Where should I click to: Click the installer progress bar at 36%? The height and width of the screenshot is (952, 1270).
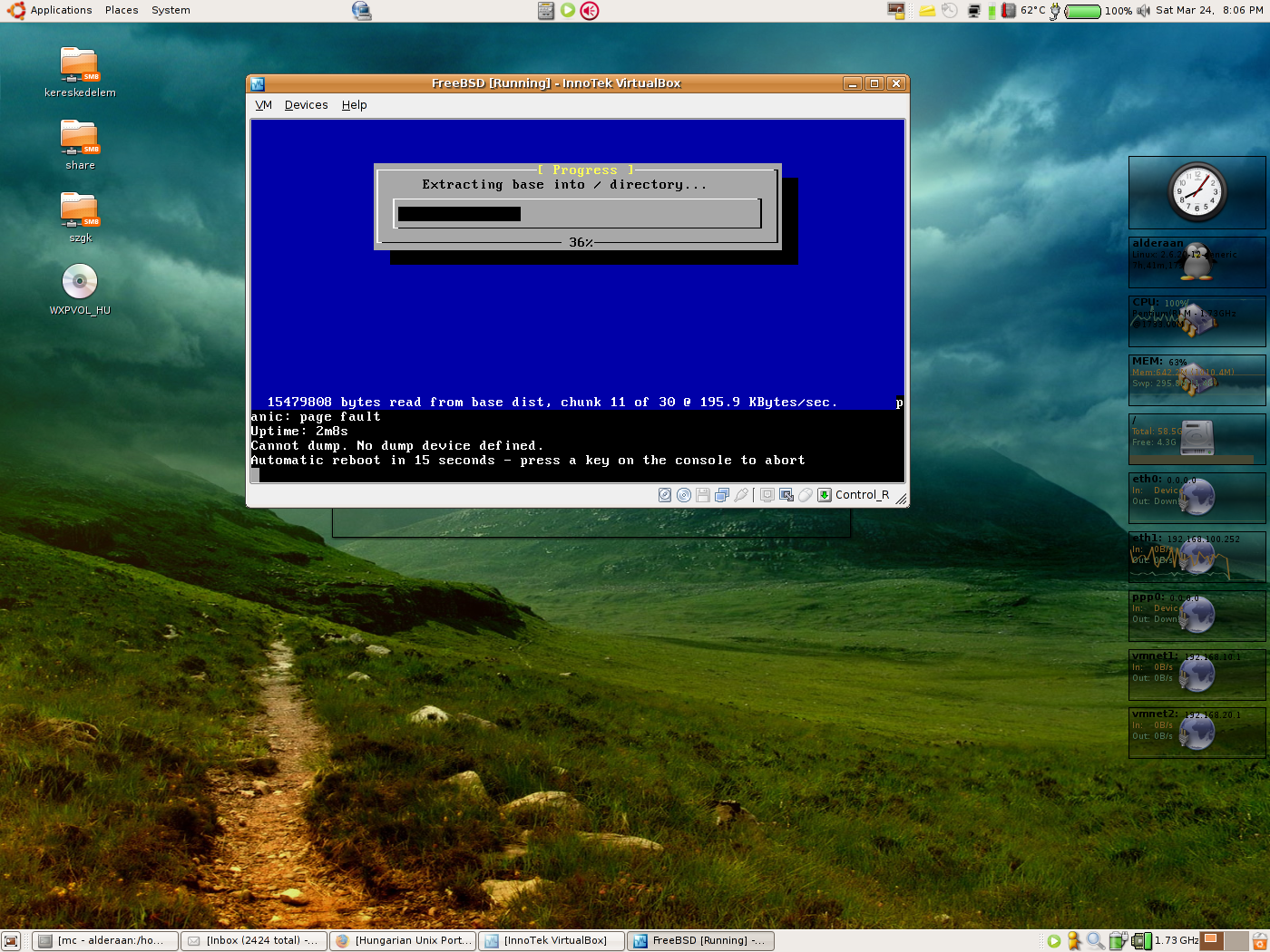pyautogui.click(x=577, y=214)
